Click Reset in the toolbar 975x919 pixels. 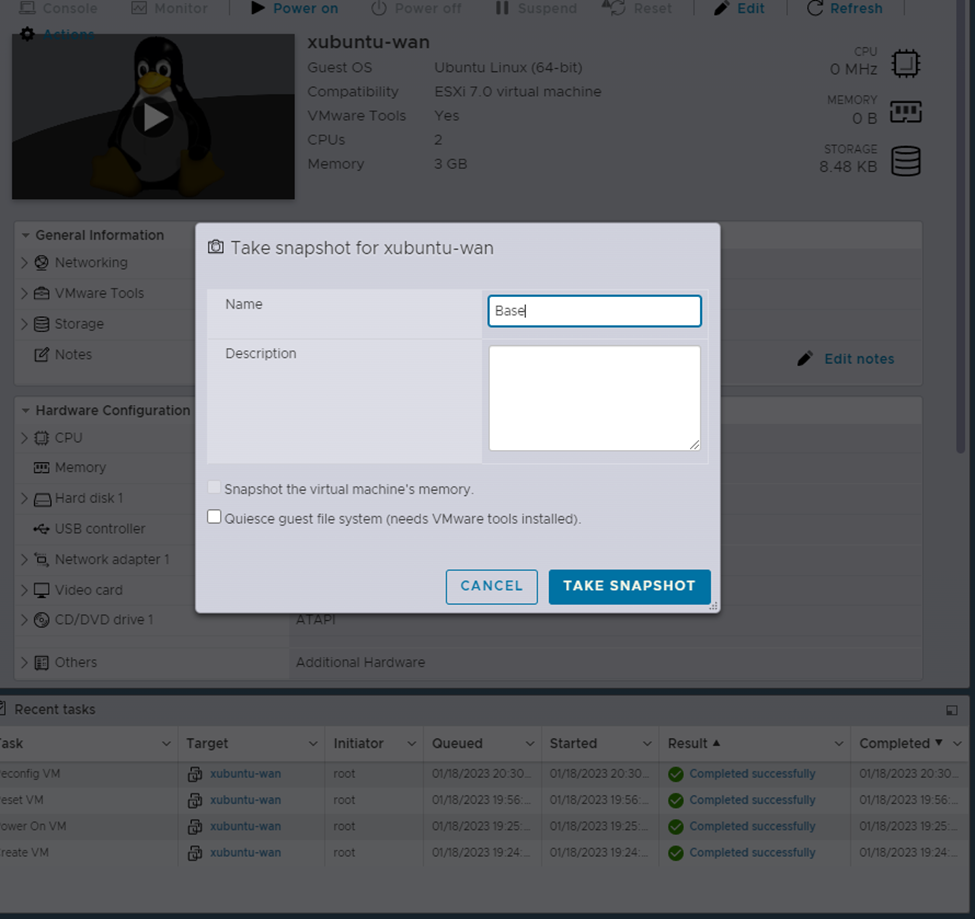637,8
